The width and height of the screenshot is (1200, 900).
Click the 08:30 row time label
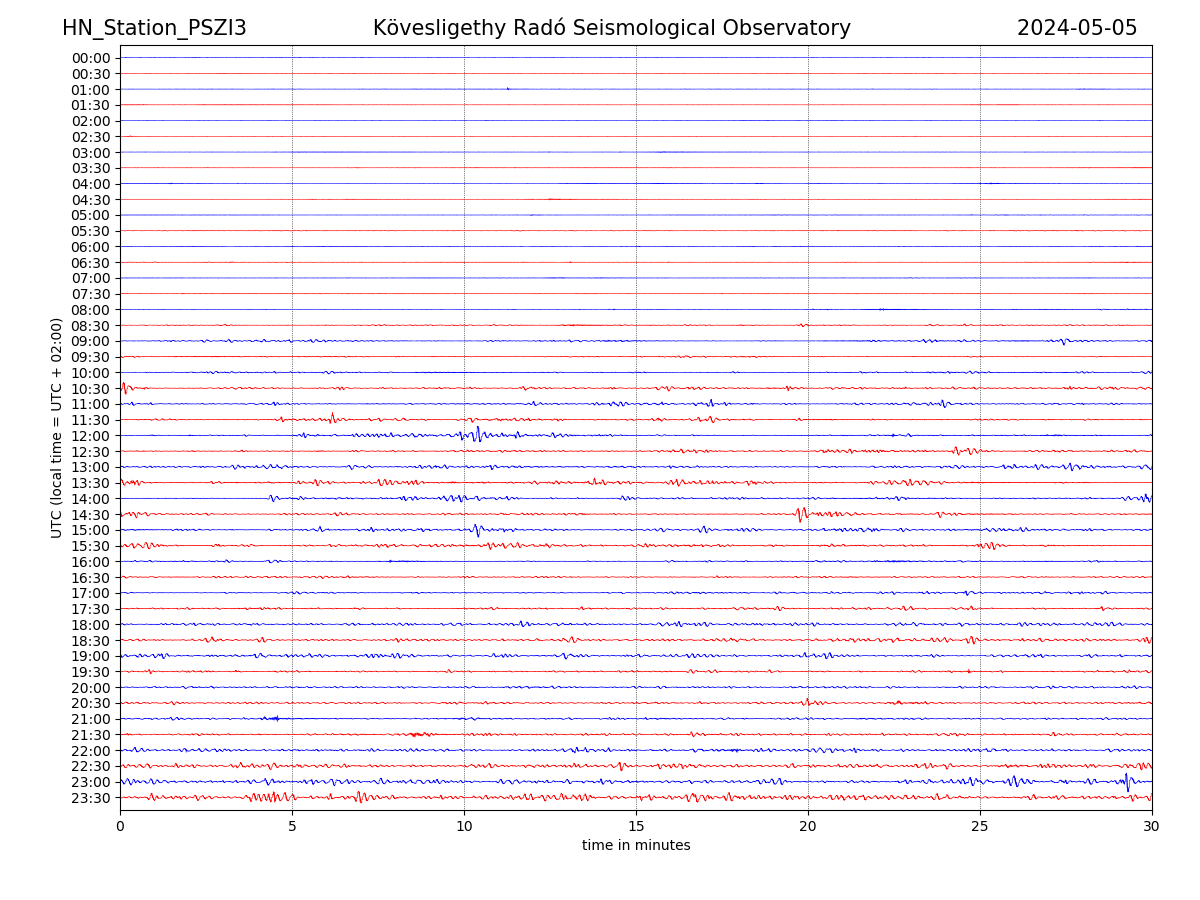pyautogui.click(x=90, y=326)
